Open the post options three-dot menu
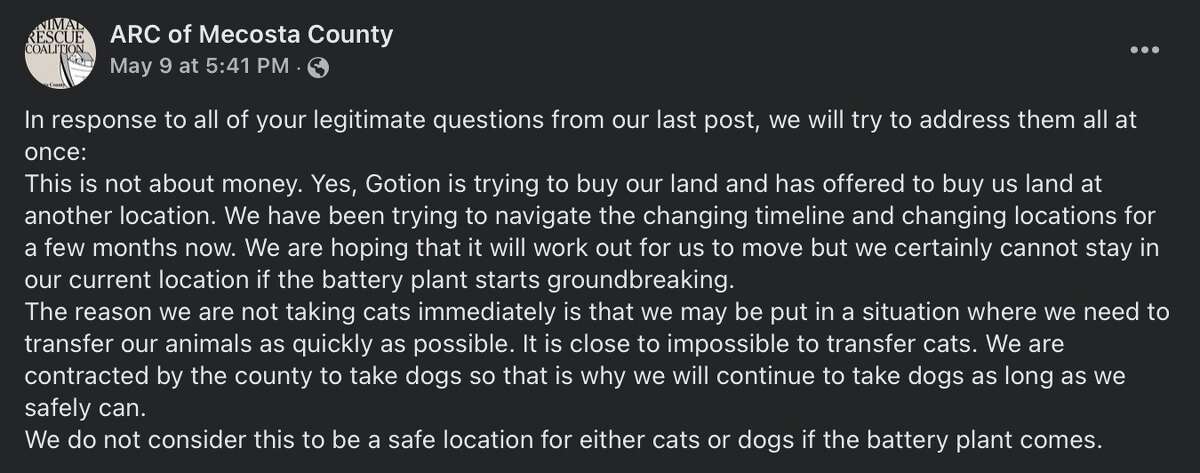The width and height of the screenshot is (1200, 473). point(1145,51)
